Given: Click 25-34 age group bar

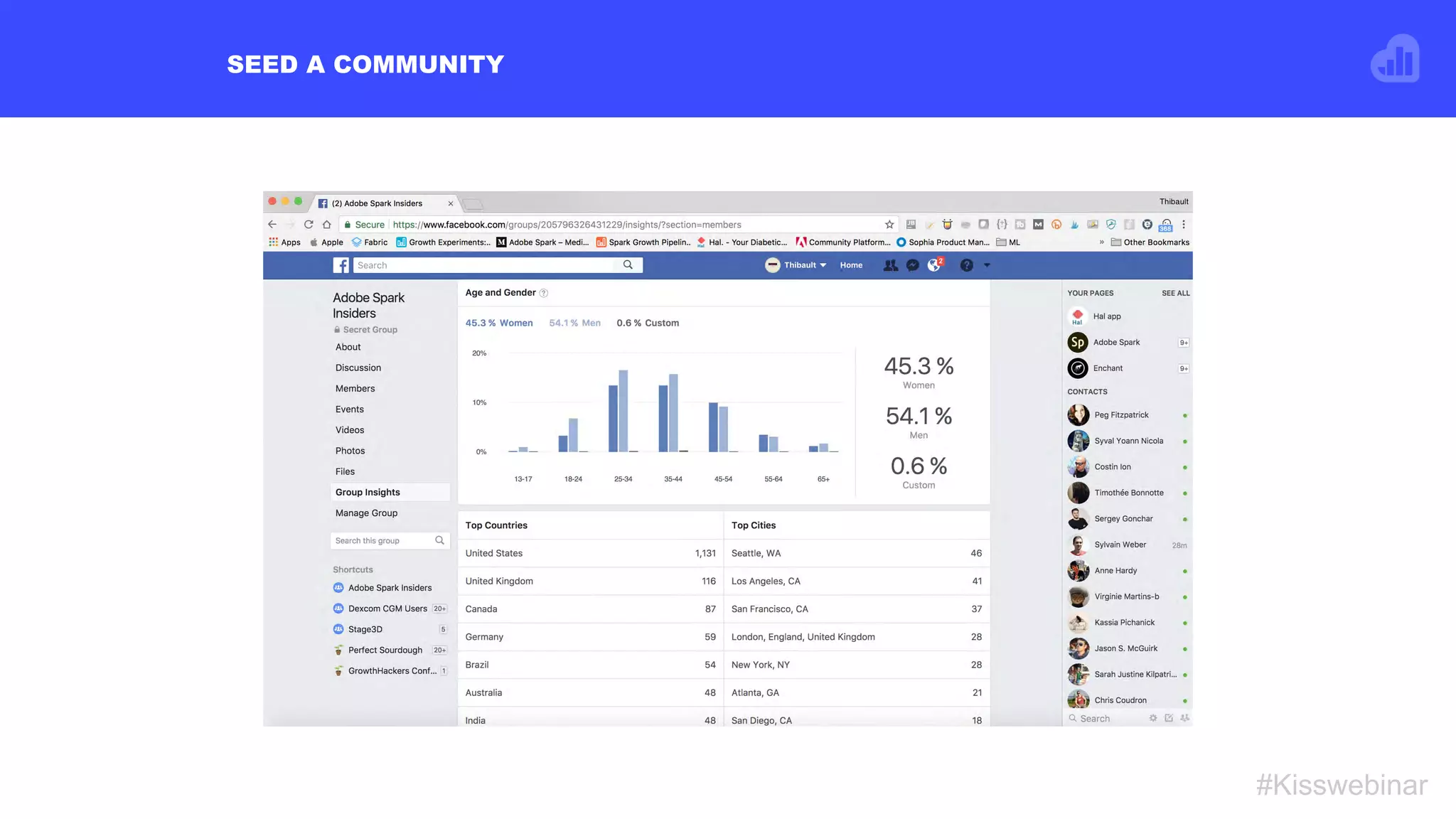Looking at the screenshot, I should pyautogui.click(x=619, y=411).
